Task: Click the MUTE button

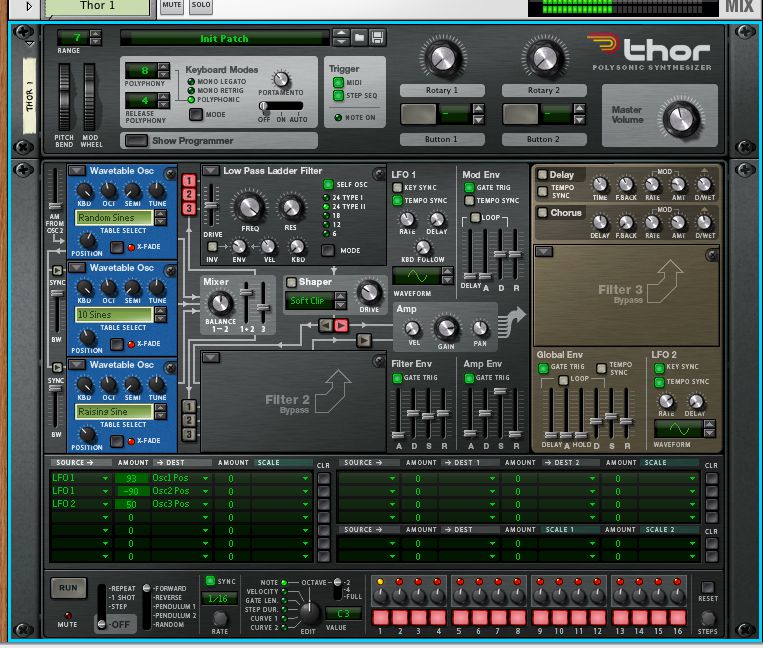Action: (x=172, y=5)
